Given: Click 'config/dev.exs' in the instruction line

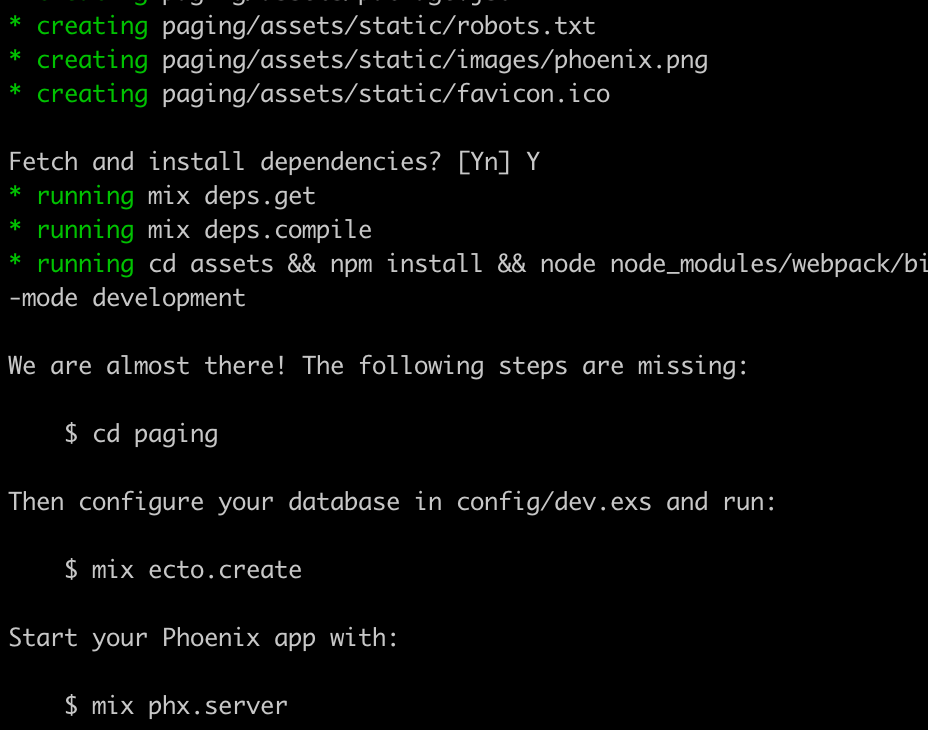Looking at the screenshot, I should tap(554, 503).
